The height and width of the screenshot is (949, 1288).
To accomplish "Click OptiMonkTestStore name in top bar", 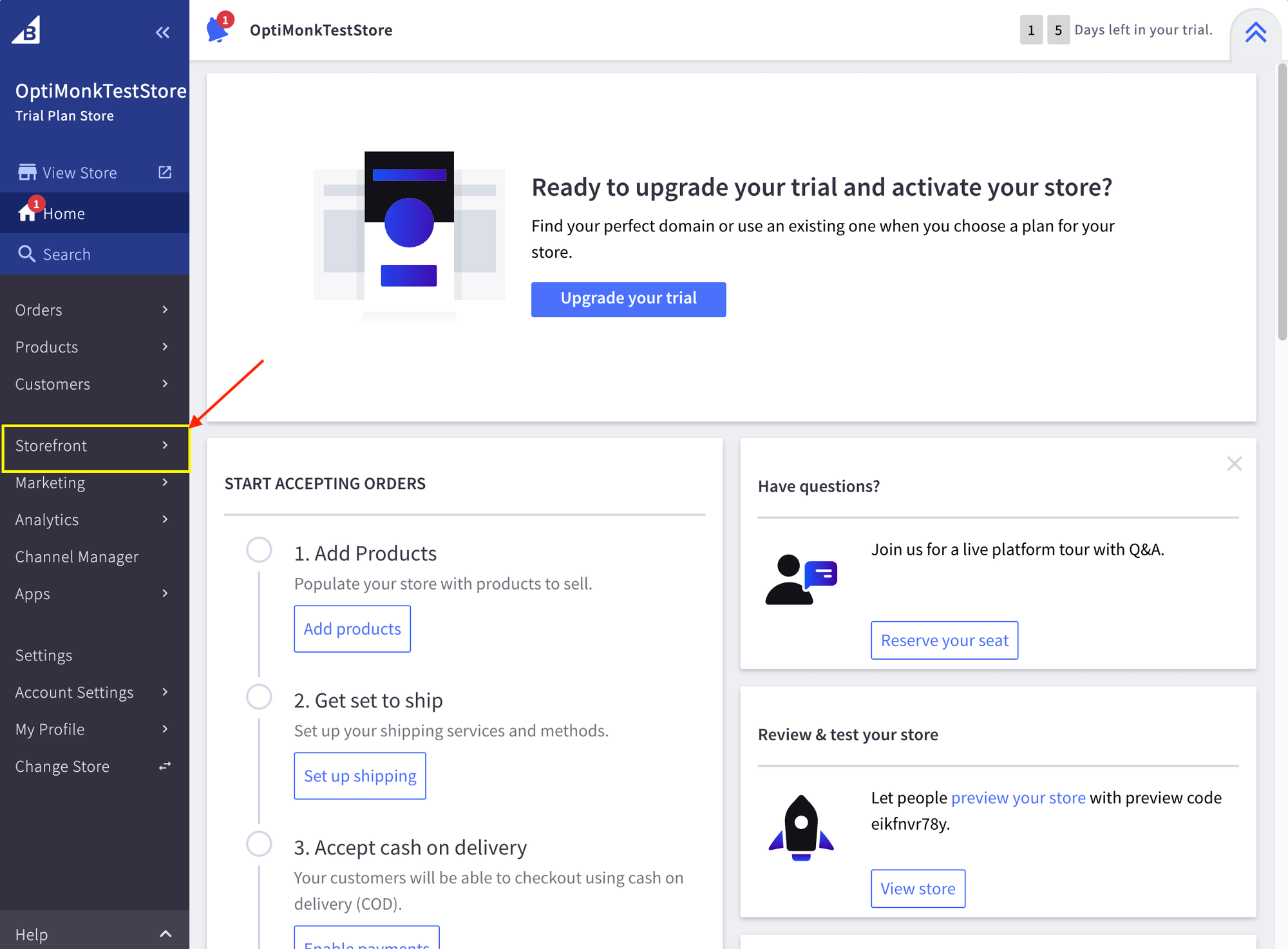I will pyautogui.click(x=321, y=30).
